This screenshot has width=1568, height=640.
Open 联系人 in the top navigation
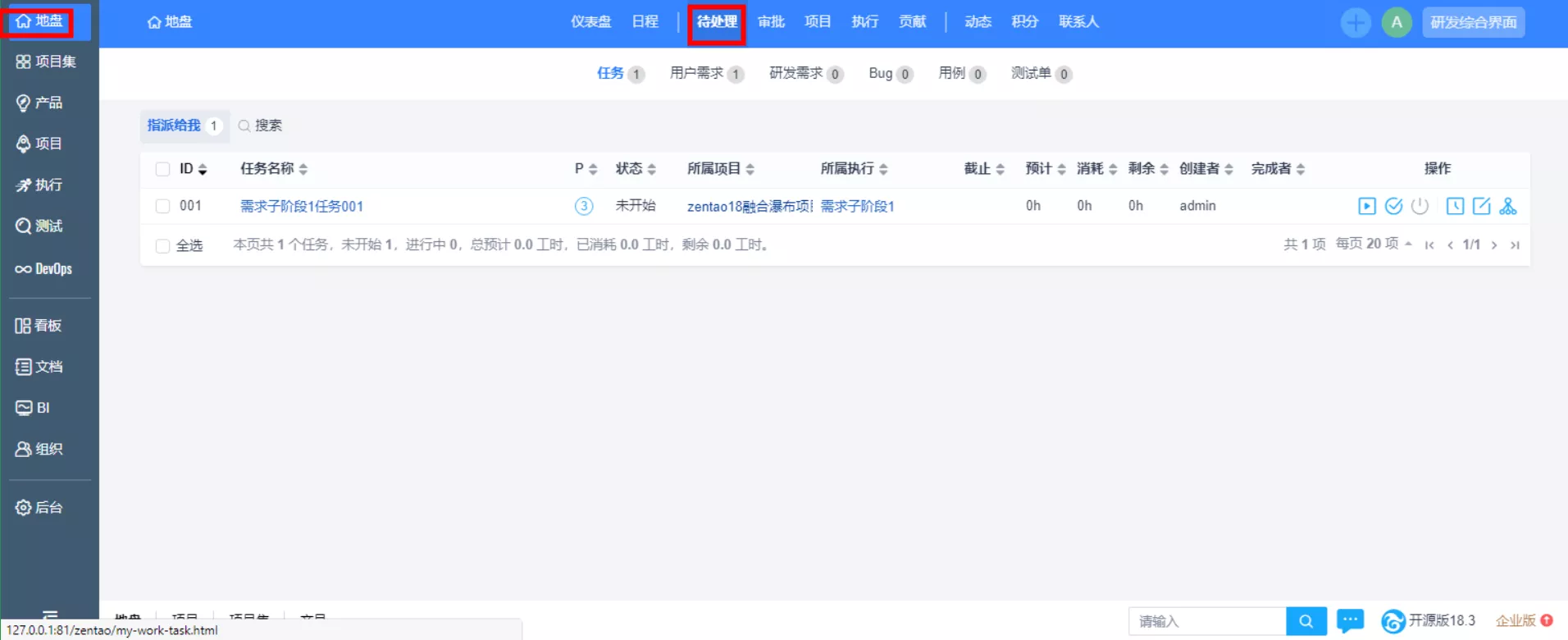click(1079, 22)
